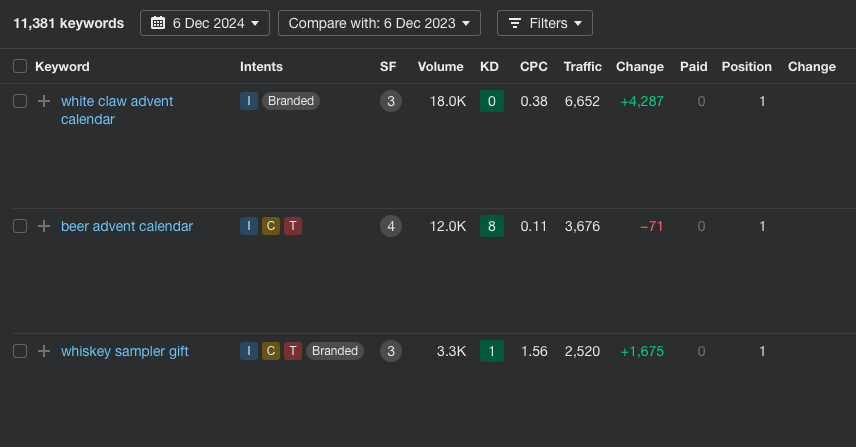
Task: Open the Filters dropdown
Action: (545, 23)
